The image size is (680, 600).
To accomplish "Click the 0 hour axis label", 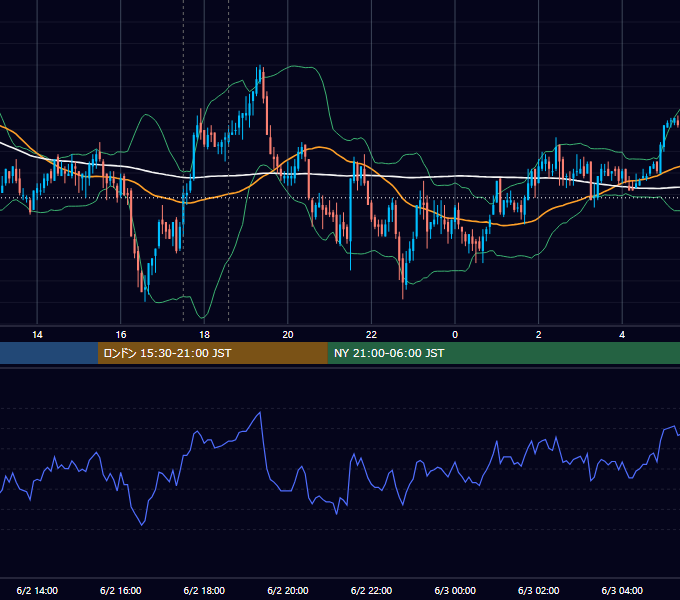I will (x=455, y=335).
